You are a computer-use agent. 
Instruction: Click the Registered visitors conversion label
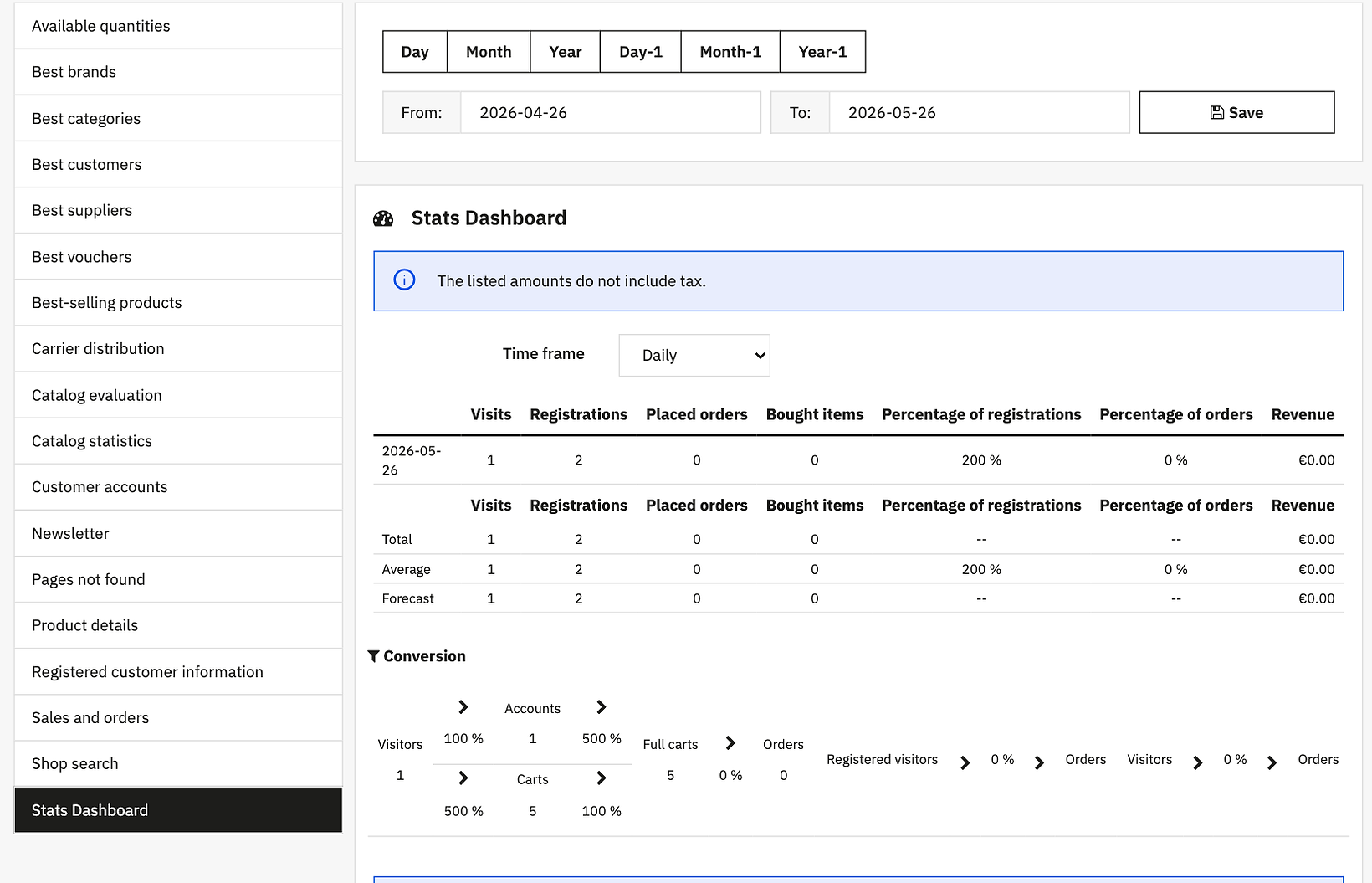883,759
